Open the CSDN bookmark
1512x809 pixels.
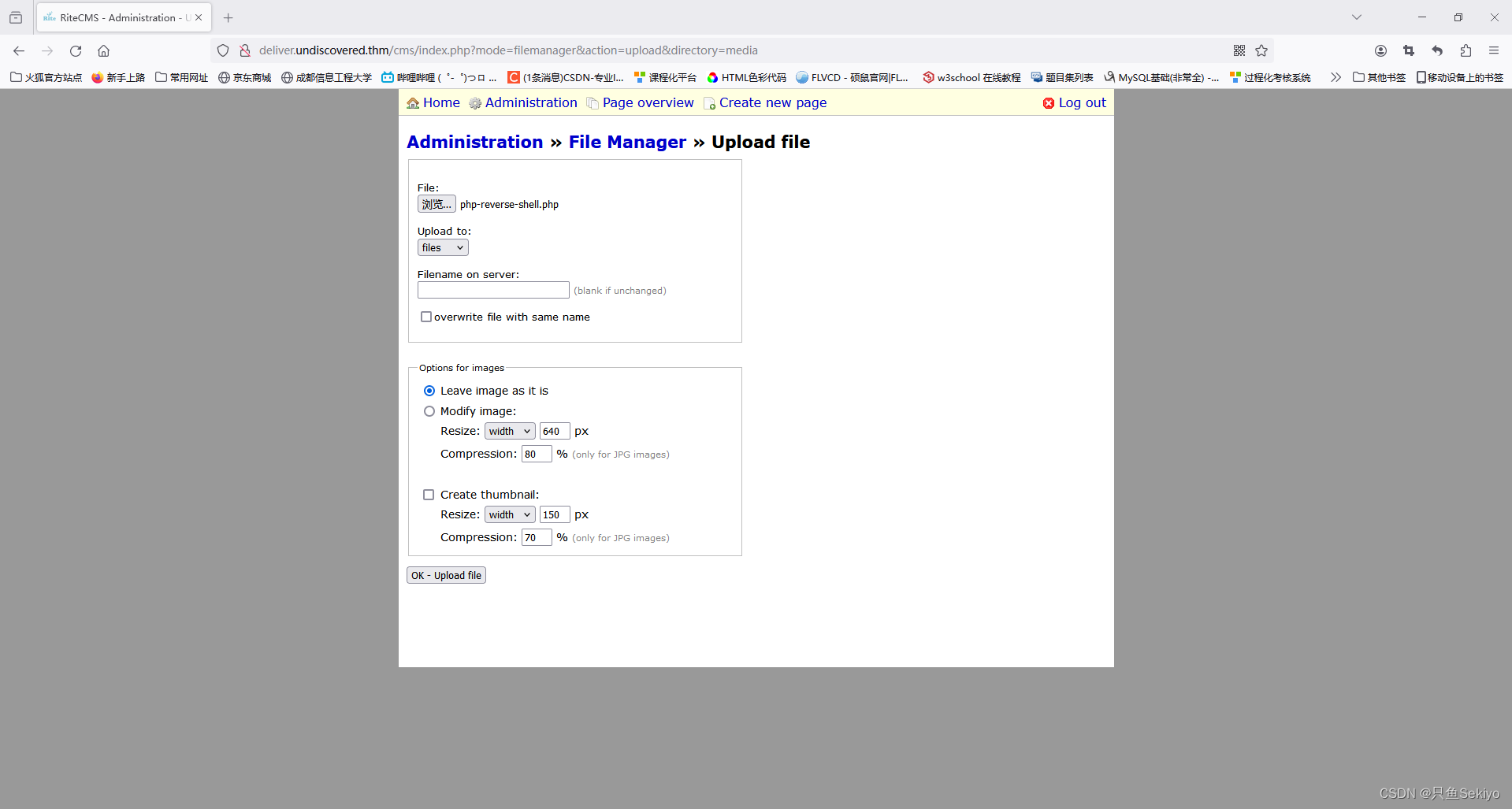[x=566, y=77]
